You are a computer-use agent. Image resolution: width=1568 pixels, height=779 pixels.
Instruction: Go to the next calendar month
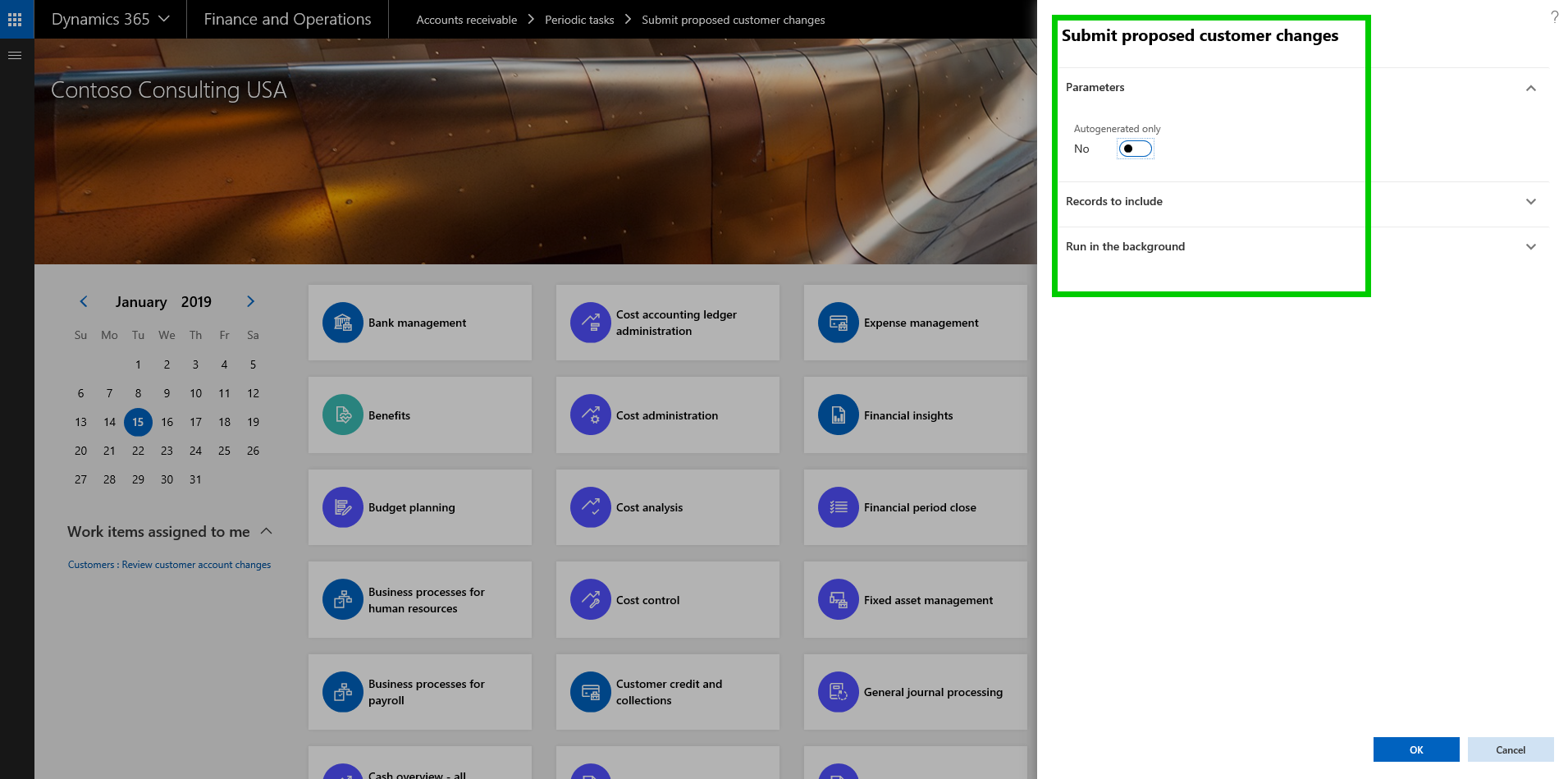250,301
